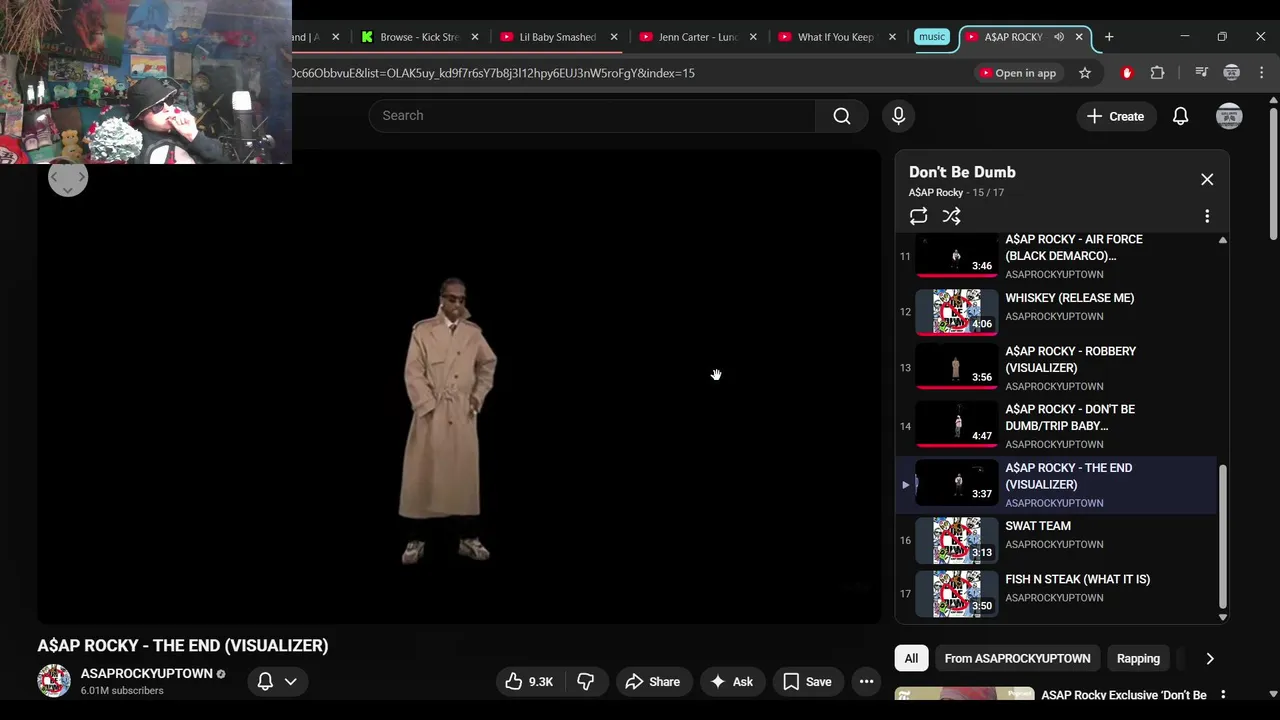Viewport: 1280px width, 720px height.
Task: Play SWAT TEAM playlist item
Action: (x=1056, y=540)
